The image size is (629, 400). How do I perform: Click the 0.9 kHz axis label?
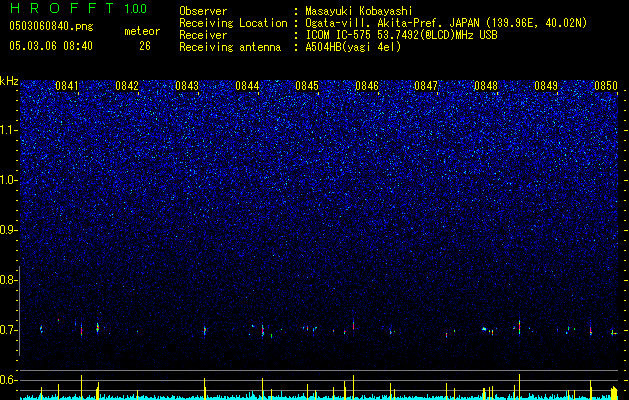coord(9,230)
